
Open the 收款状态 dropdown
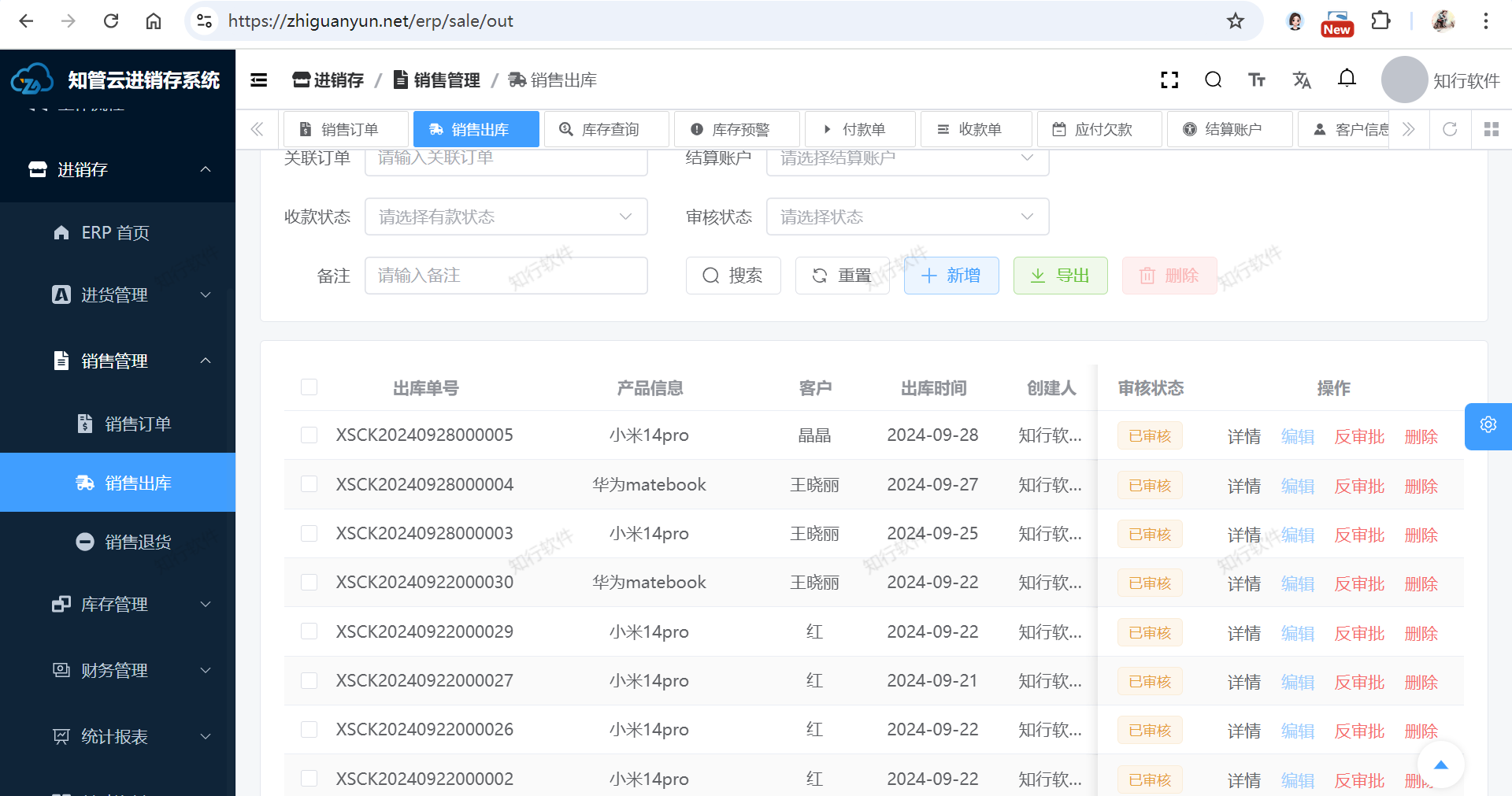click(x=506, y=217)
